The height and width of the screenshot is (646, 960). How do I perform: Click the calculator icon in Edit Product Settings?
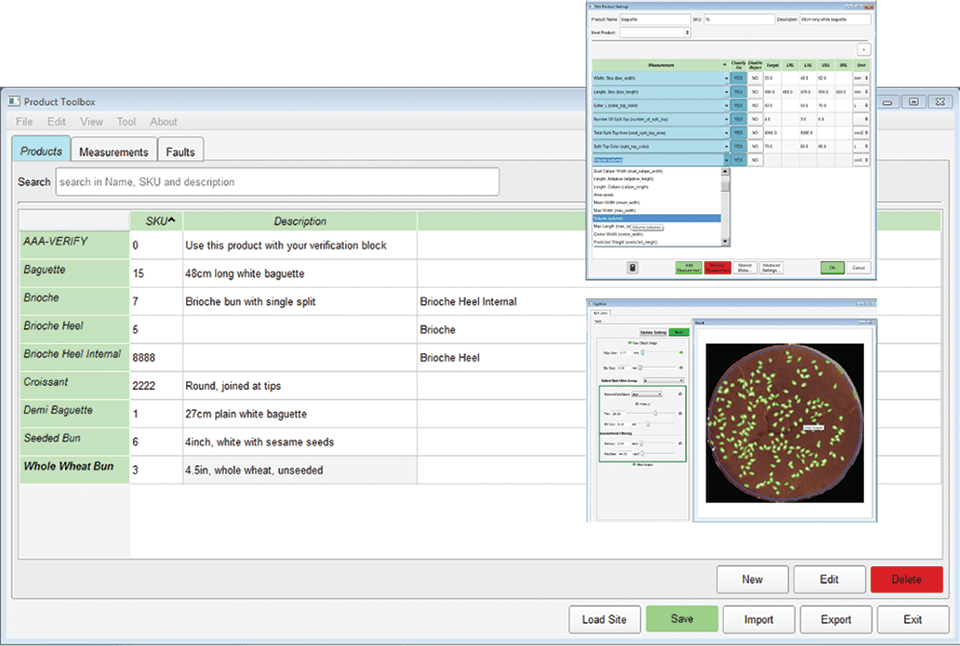632,268
